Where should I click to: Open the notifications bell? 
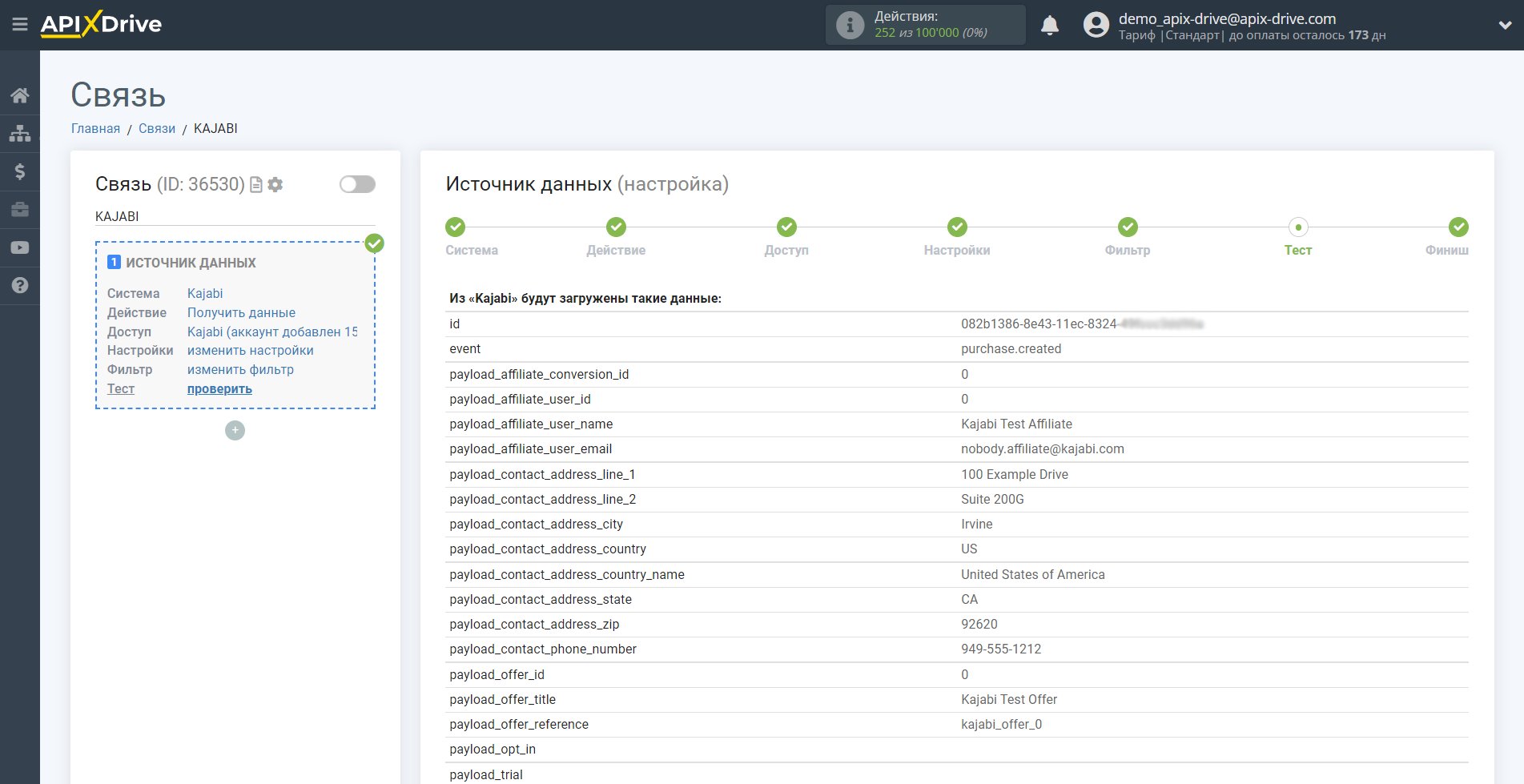click(1050, 26)
